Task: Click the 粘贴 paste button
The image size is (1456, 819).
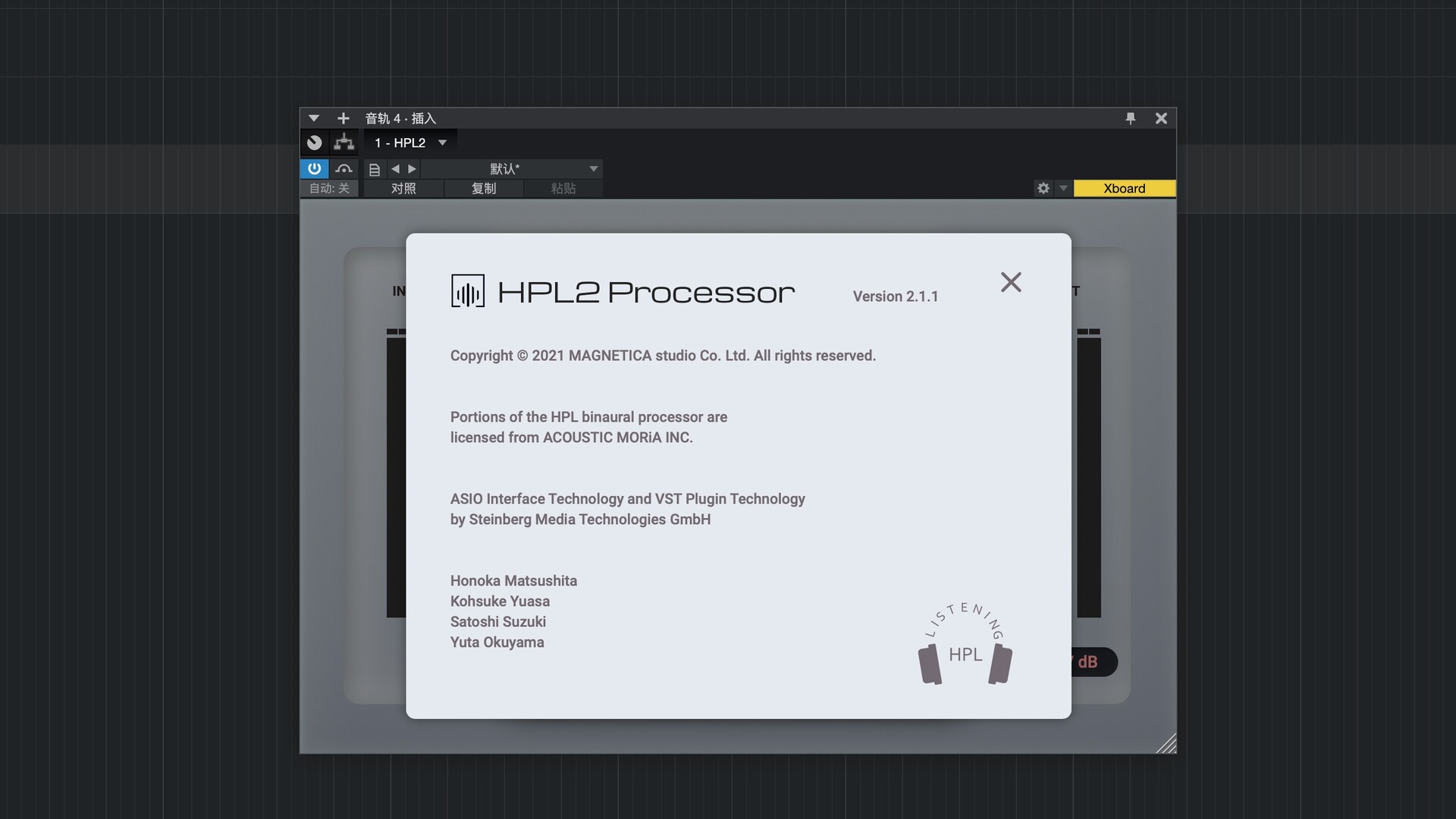Action: coord(563,188)
